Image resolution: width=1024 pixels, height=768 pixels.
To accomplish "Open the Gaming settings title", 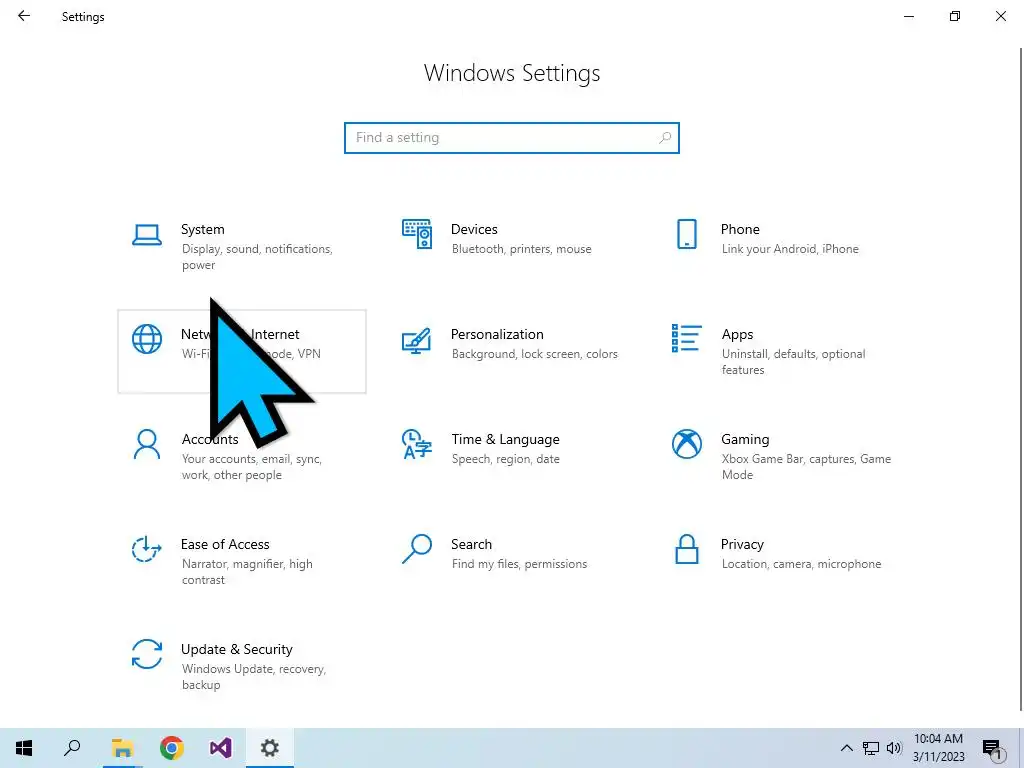I will coord(745,440).
